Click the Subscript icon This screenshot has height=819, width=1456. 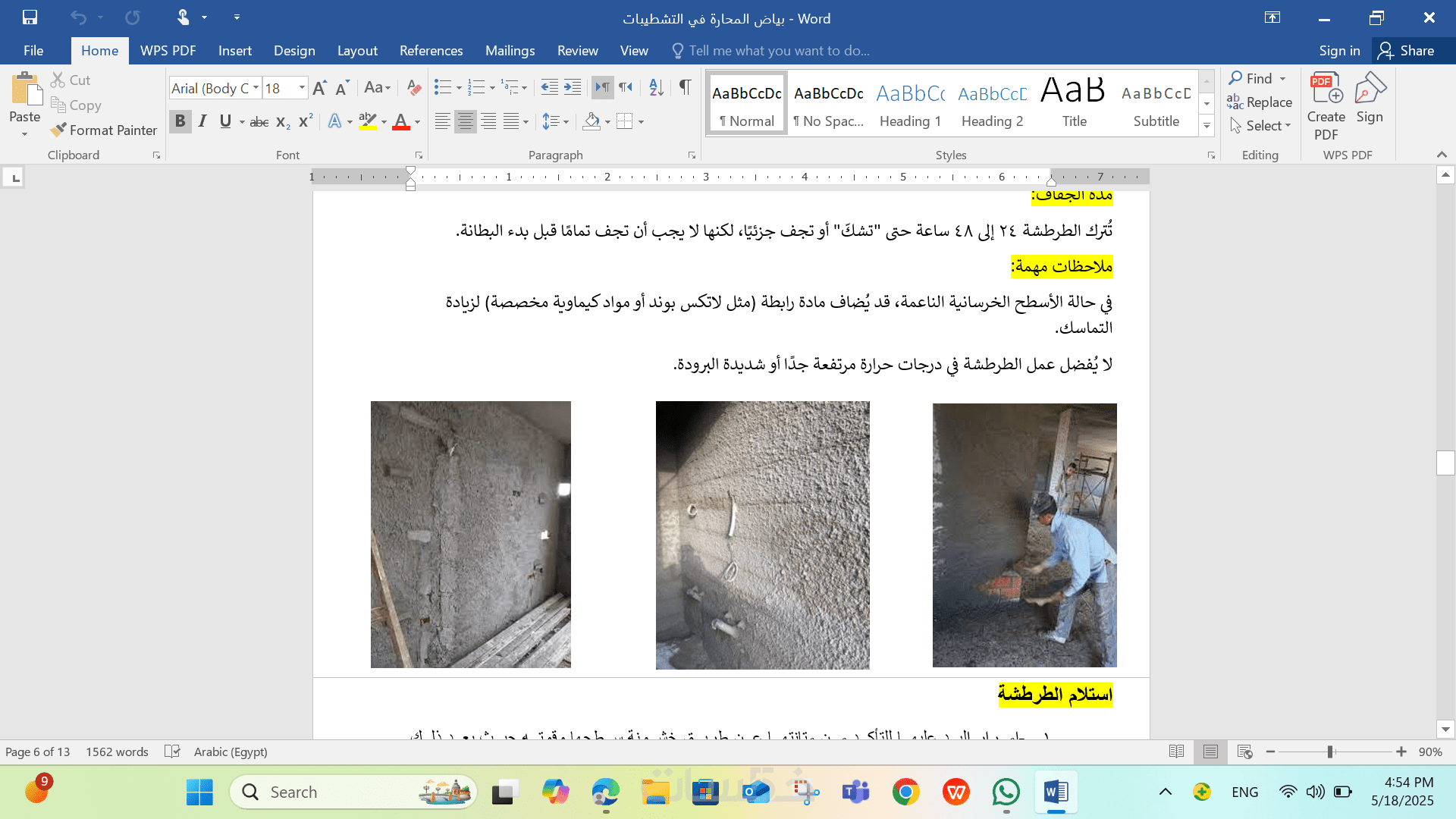pos(283,122)
